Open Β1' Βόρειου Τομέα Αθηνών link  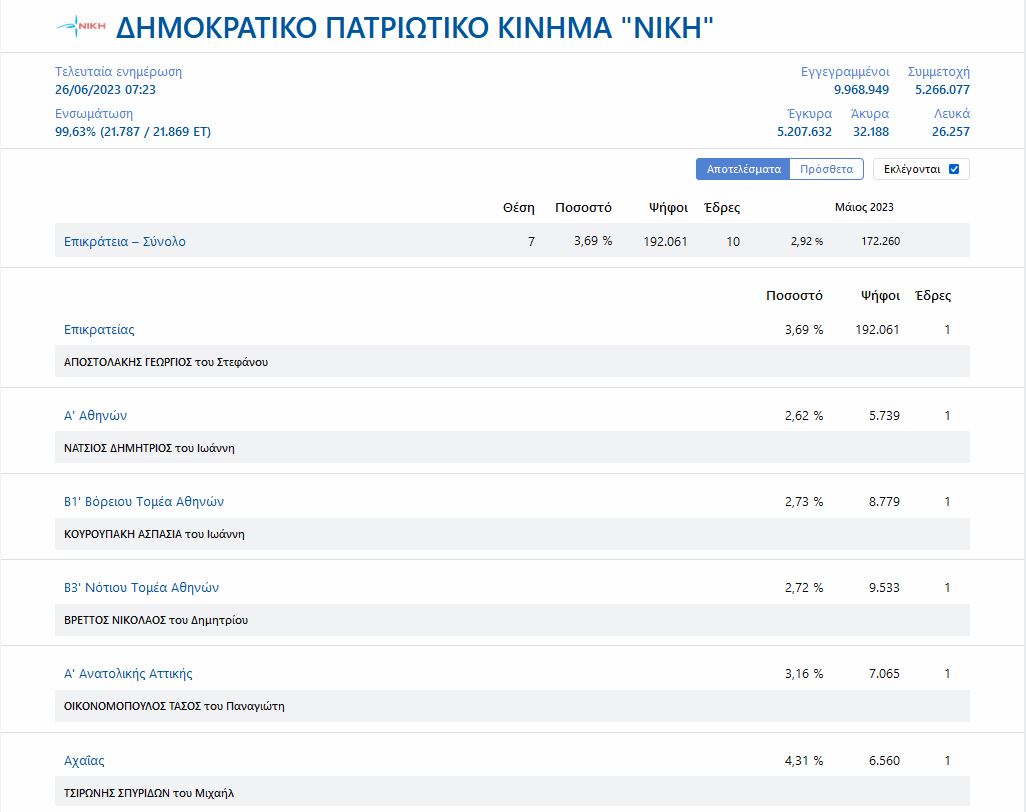144,501
